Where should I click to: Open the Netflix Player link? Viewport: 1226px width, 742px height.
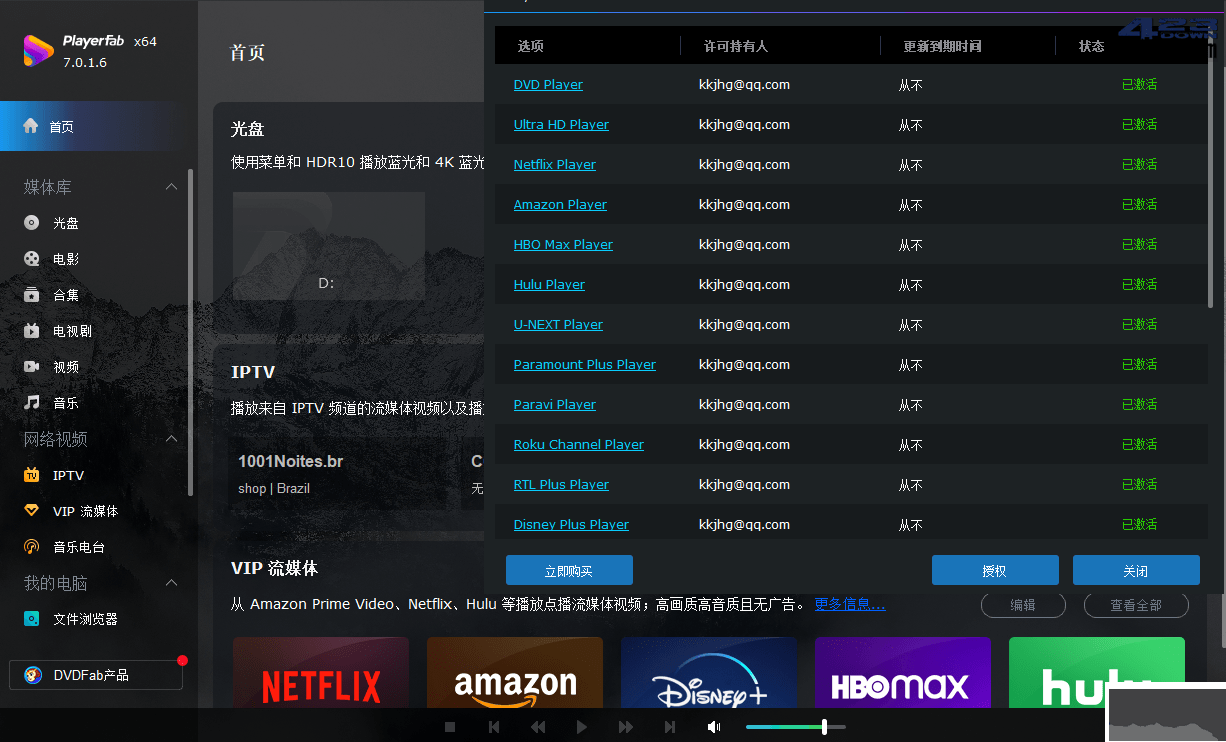click(x=555, y=165)
